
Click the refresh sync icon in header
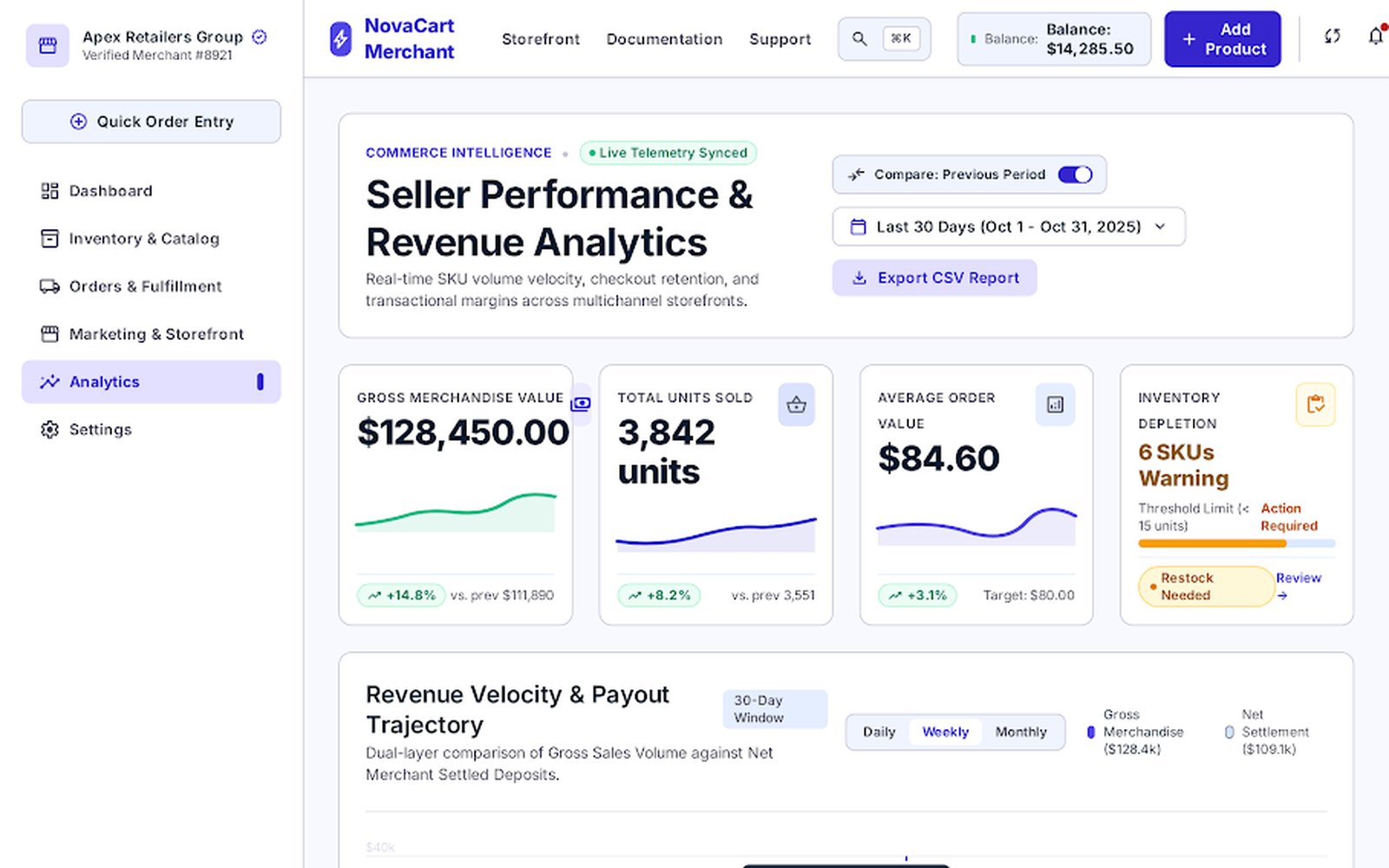pos(1332,36)
